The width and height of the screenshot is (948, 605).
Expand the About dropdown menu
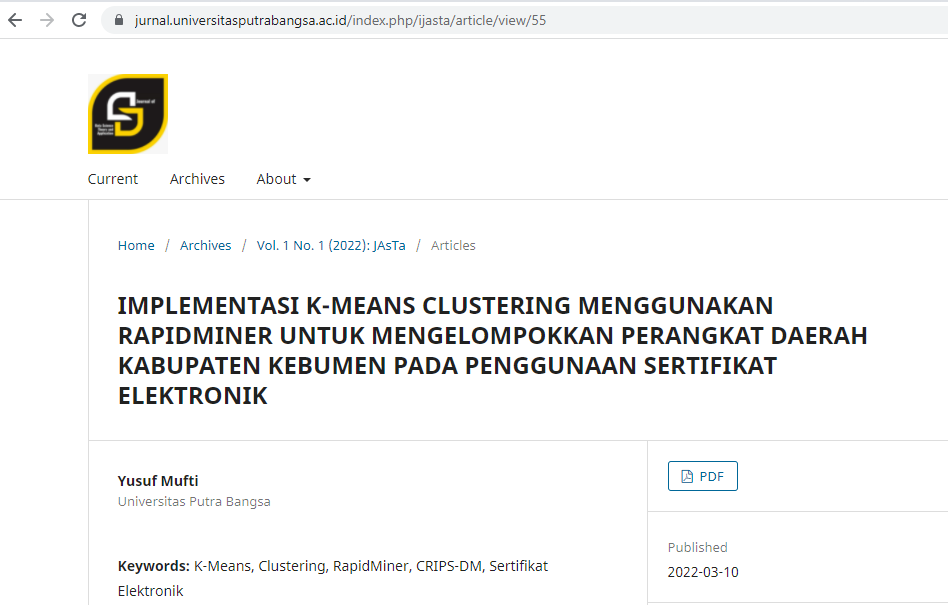(x=283, y=179)
